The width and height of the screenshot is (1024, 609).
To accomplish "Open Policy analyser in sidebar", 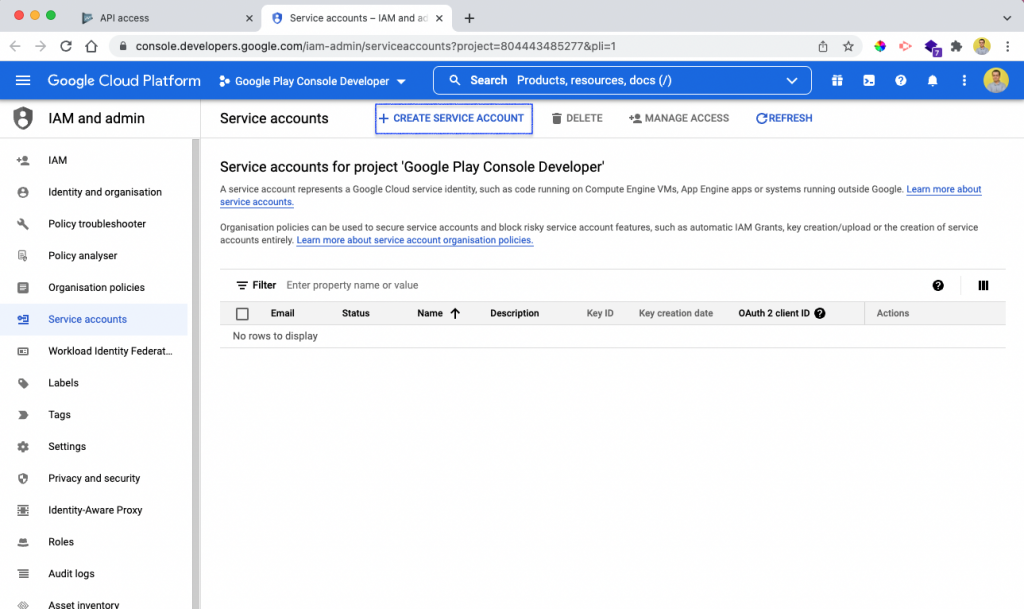I will 82,256.
